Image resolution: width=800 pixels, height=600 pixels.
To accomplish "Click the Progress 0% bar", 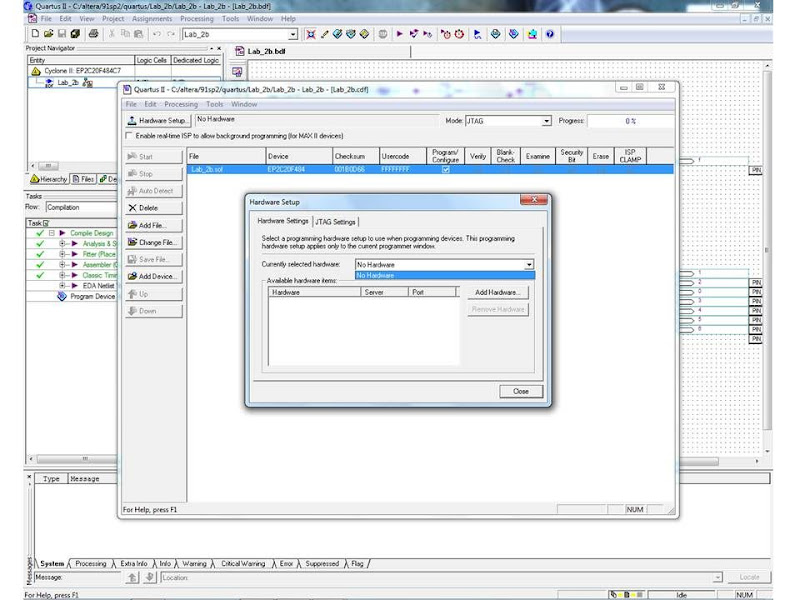I will click(x=630, y=121).
